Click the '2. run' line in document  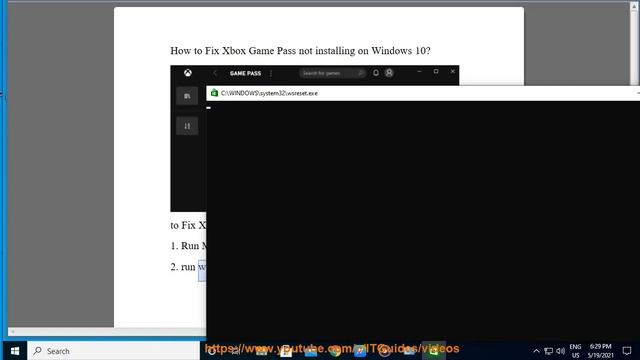[188, 267]
